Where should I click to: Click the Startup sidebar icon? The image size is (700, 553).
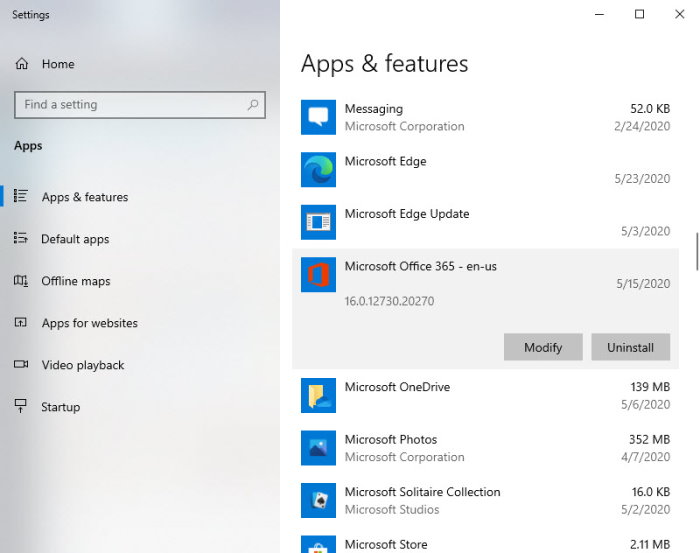pyautogui.click(x=21, y=406)
